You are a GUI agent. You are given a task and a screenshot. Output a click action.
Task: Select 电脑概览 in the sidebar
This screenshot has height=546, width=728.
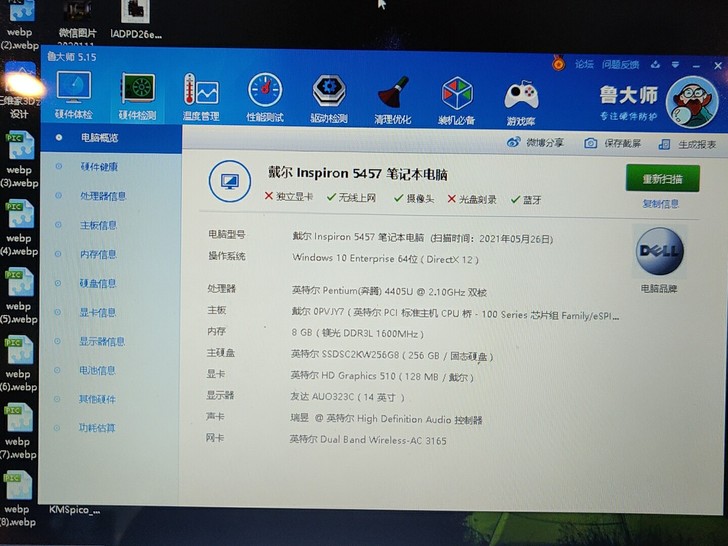[x=111, y=138]
